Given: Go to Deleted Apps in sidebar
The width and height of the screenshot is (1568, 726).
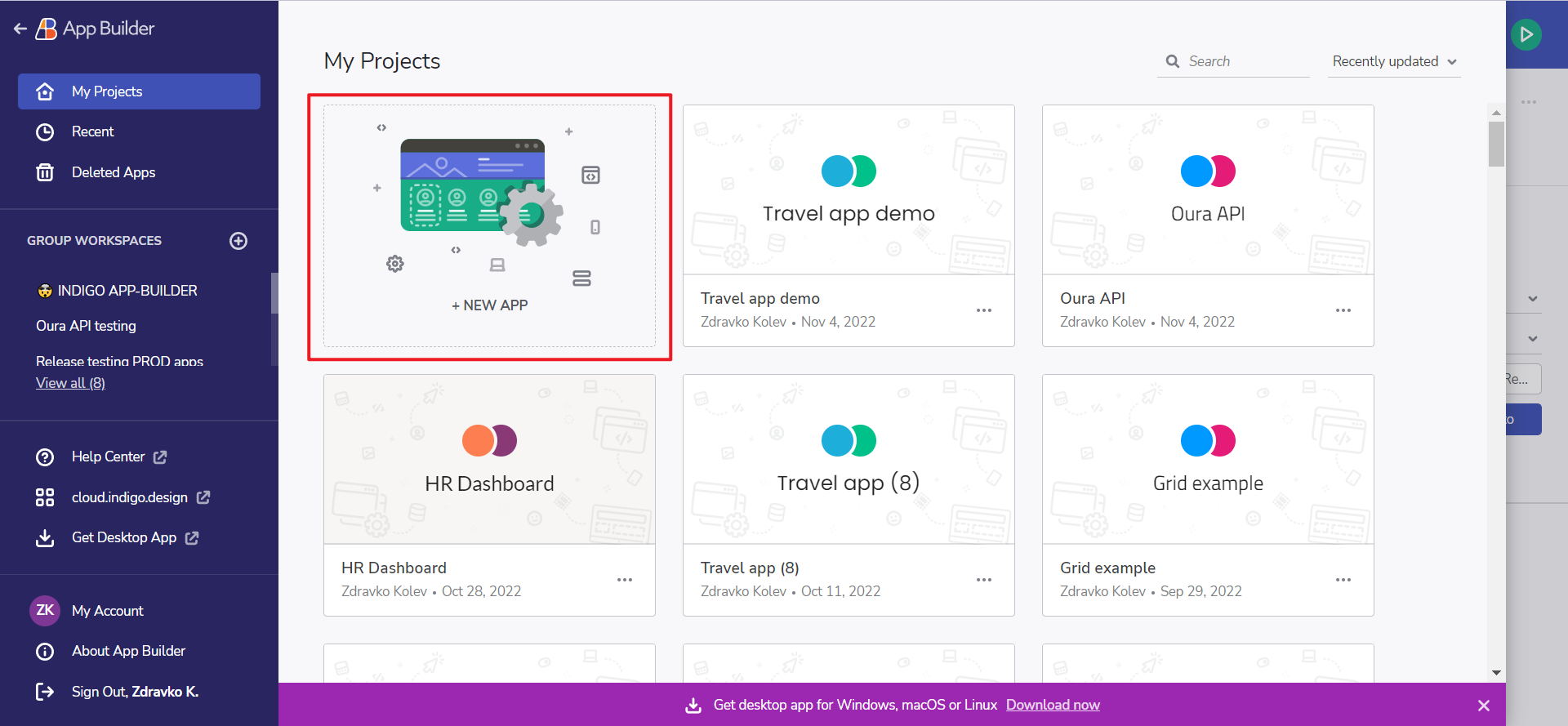Looking at the screenshot, I should tap(113, 172).
